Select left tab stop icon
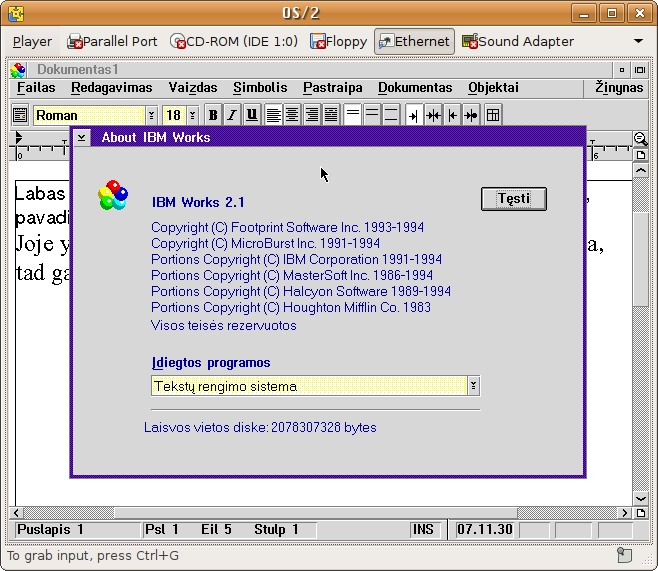Viewport: 658px width, 571px height. tap(414, 115)
